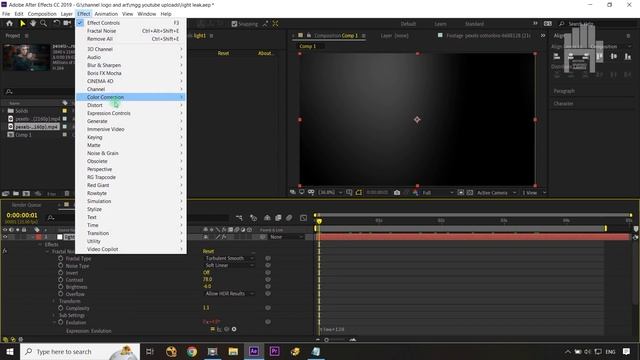Viewport: 640px width, 360px height.
Task: Toggle Fractal Type stopwatch
Action: 60,258
